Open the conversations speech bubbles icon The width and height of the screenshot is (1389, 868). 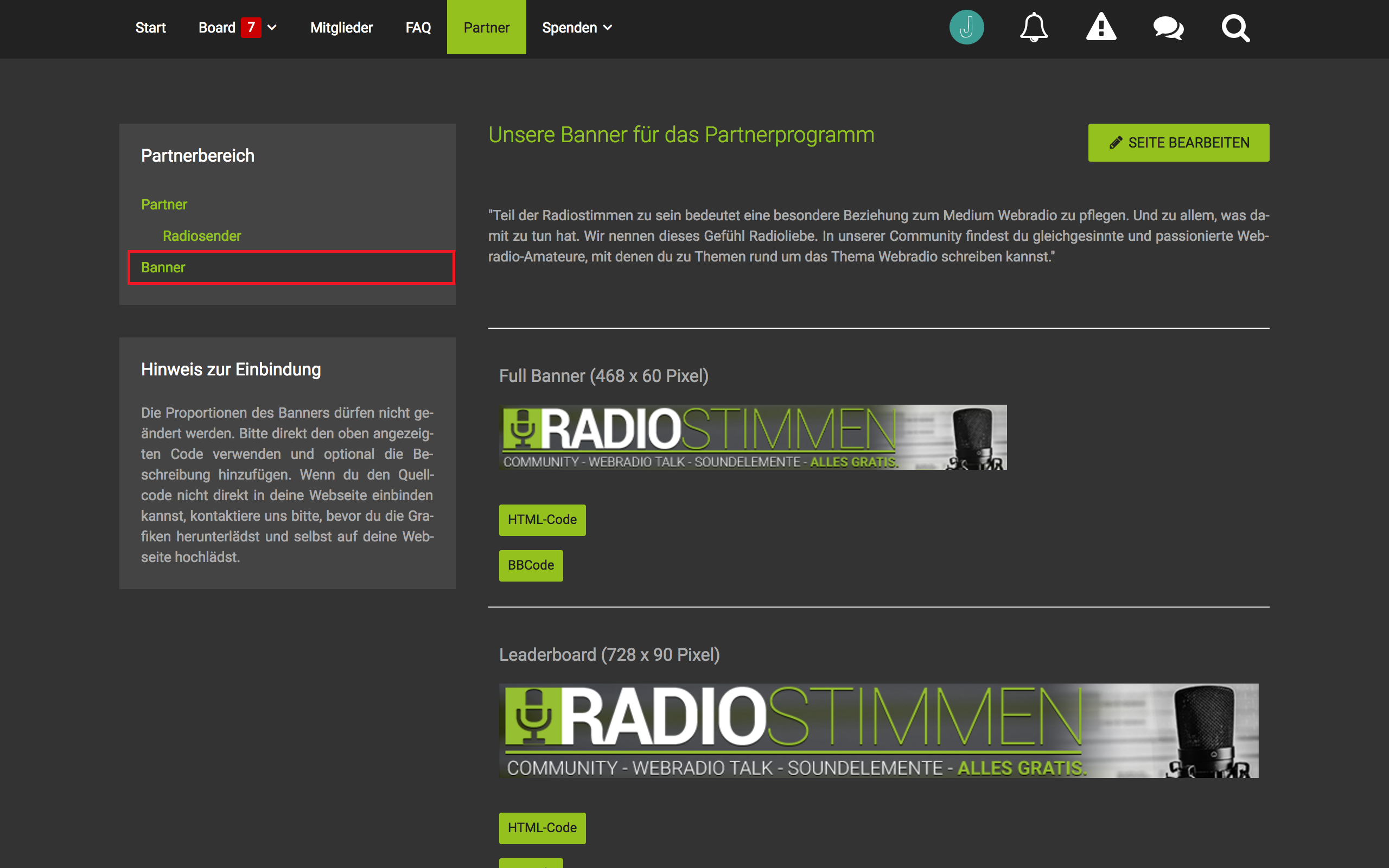(x=1168, y=28)
